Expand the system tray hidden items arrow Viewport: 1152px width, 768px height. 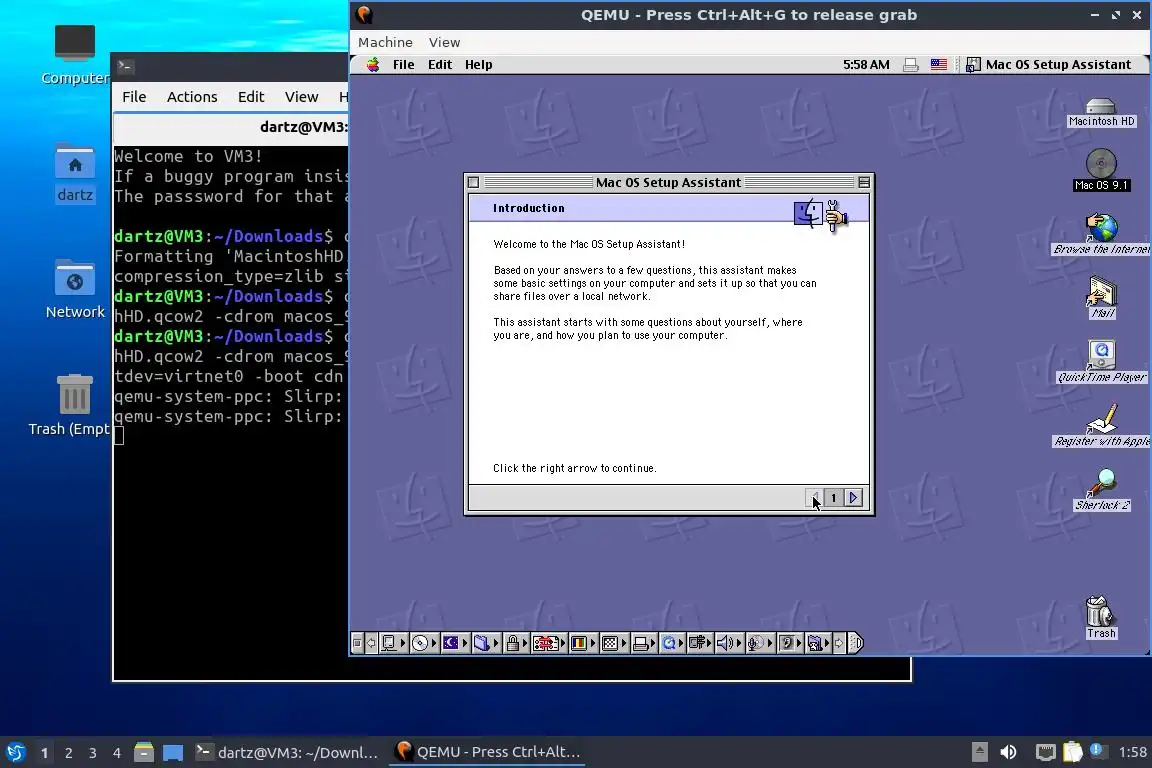[x=979, y=752]
